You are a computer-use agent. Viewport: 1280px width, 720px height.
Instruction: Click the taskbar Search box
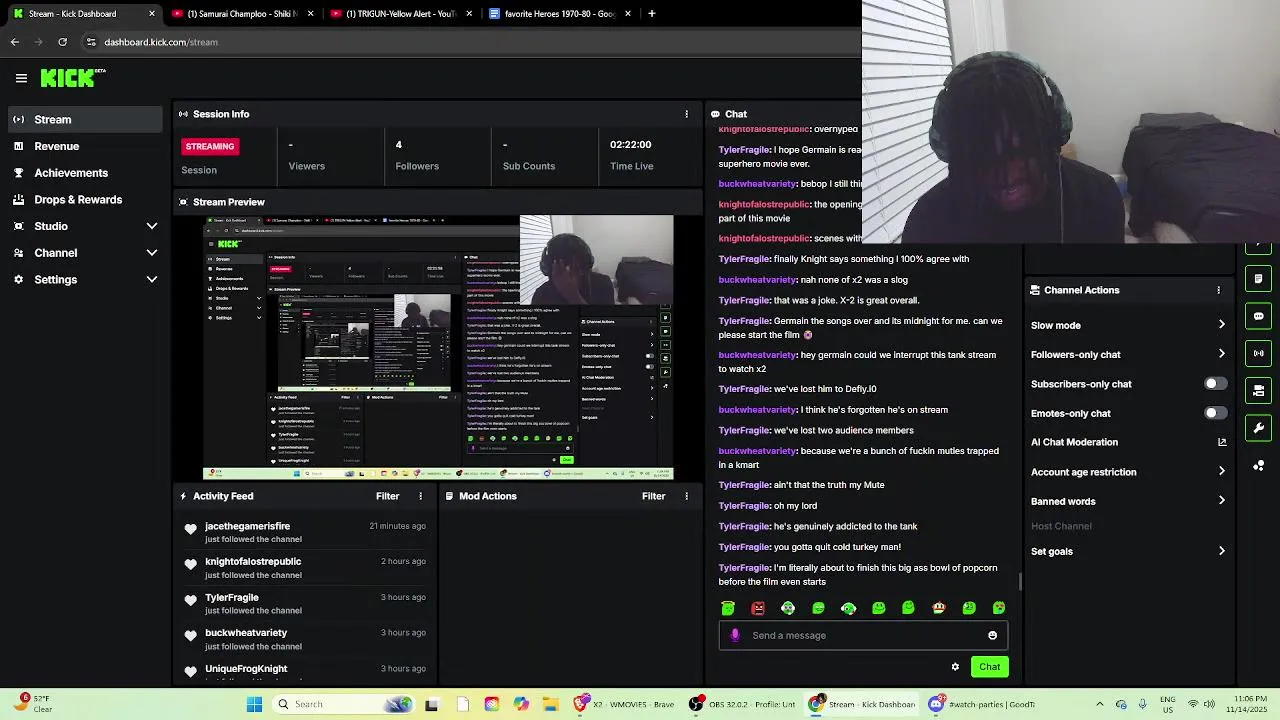point(342,704)
